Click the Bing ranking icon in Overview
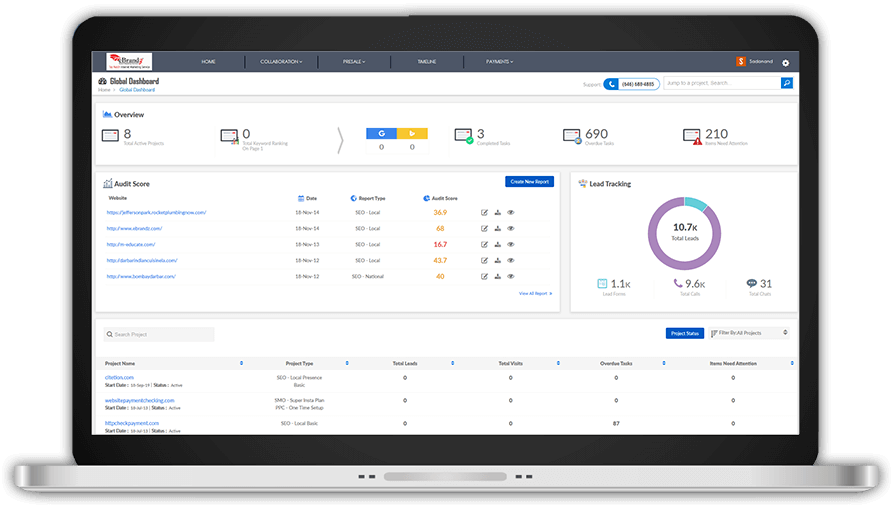893x506 pixels. (x=412, y=133)
